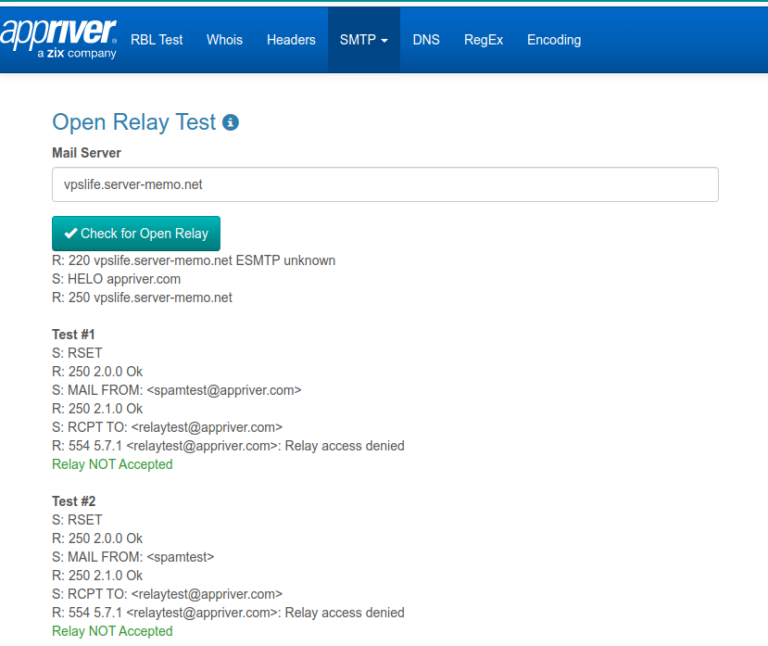Click the info icon beside Open Relay Test
The height and width of the screenshot is (646, 768).
point(231,123)
